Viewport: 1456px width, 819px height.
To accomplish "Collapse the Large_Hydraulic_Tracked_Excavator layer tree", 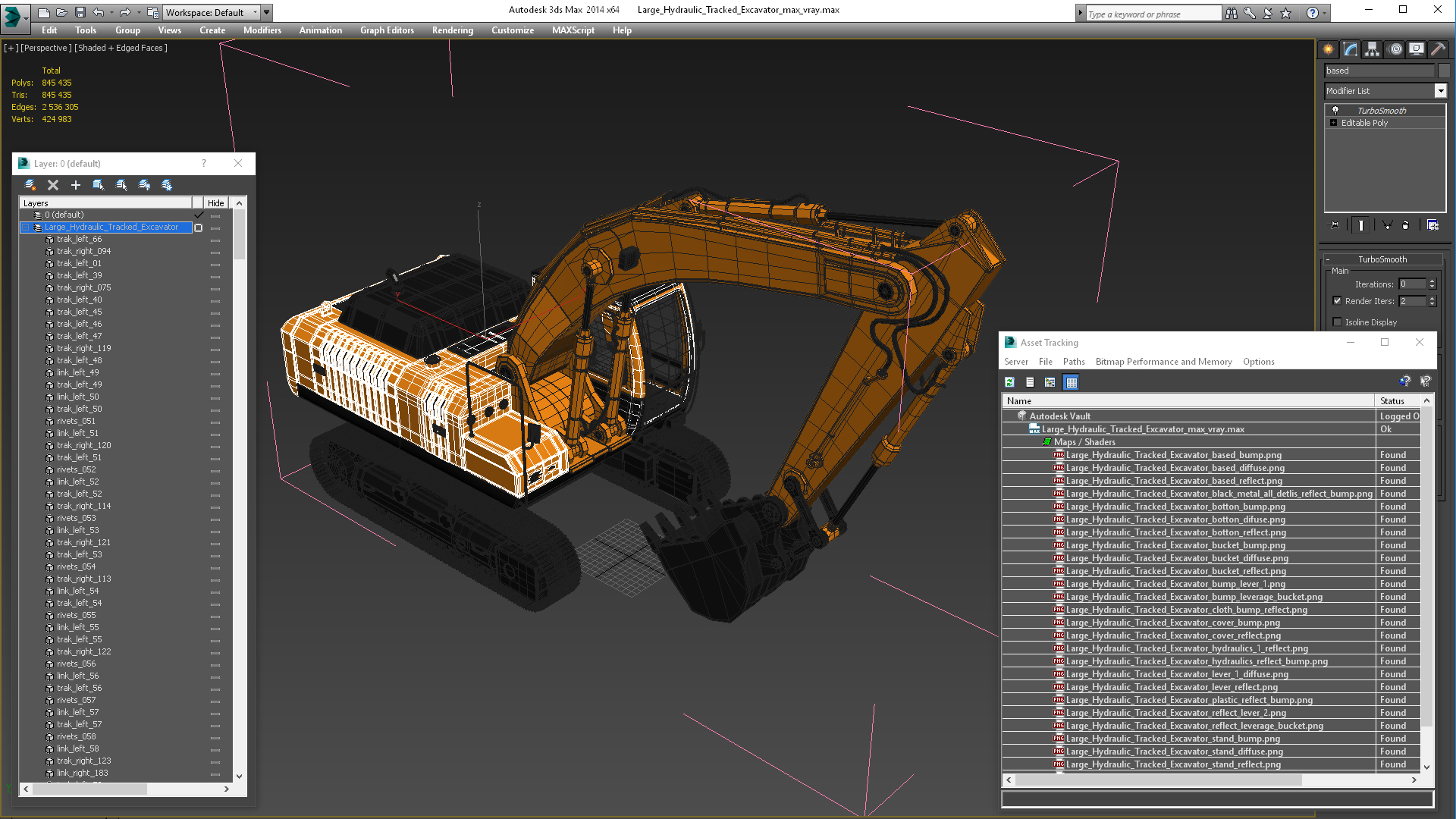I will coord(26,227).
